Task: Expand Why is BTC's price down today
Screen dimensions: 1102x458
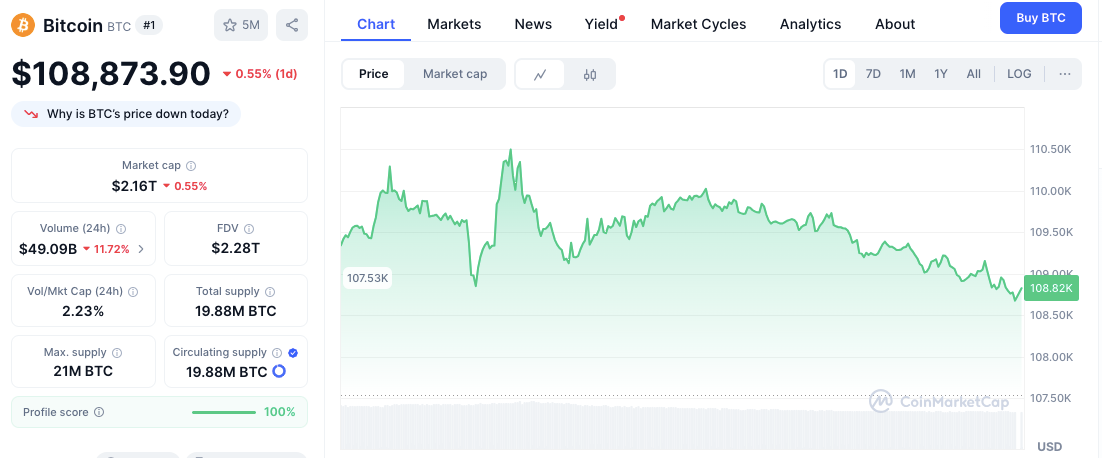Action: point(126,114)
